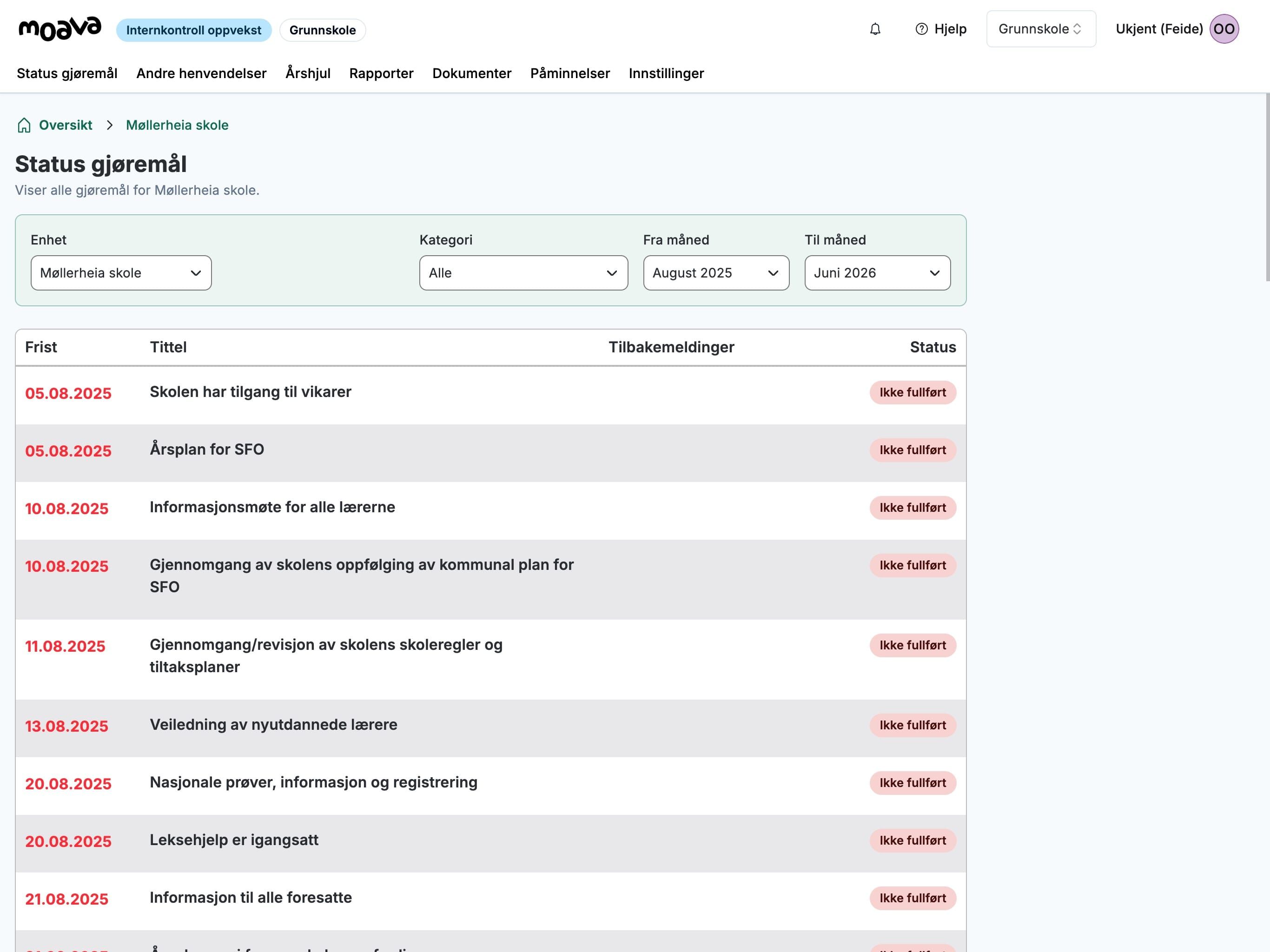Click the home icon in breadcrumb
This screenshot has width=1270, height=952.
(x=24, y=125)
